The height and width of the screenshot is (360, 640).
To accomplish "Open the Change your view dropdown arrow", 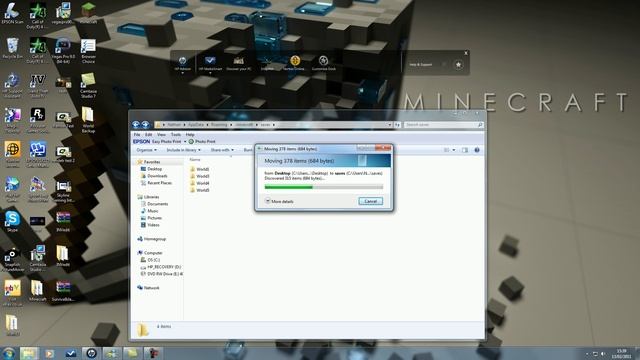I will (x=454, y=150).
